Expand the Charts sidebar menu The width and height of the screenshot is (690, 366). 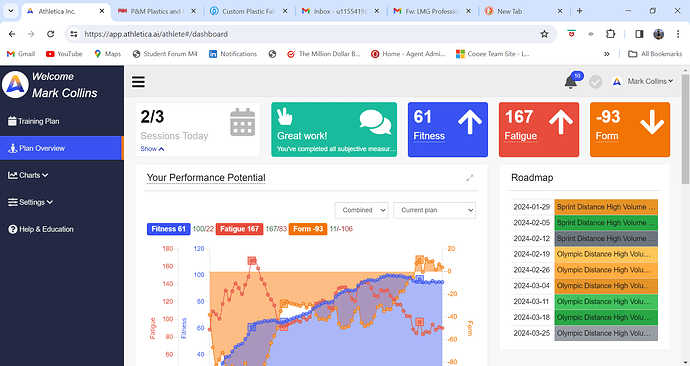pos(28,175)
